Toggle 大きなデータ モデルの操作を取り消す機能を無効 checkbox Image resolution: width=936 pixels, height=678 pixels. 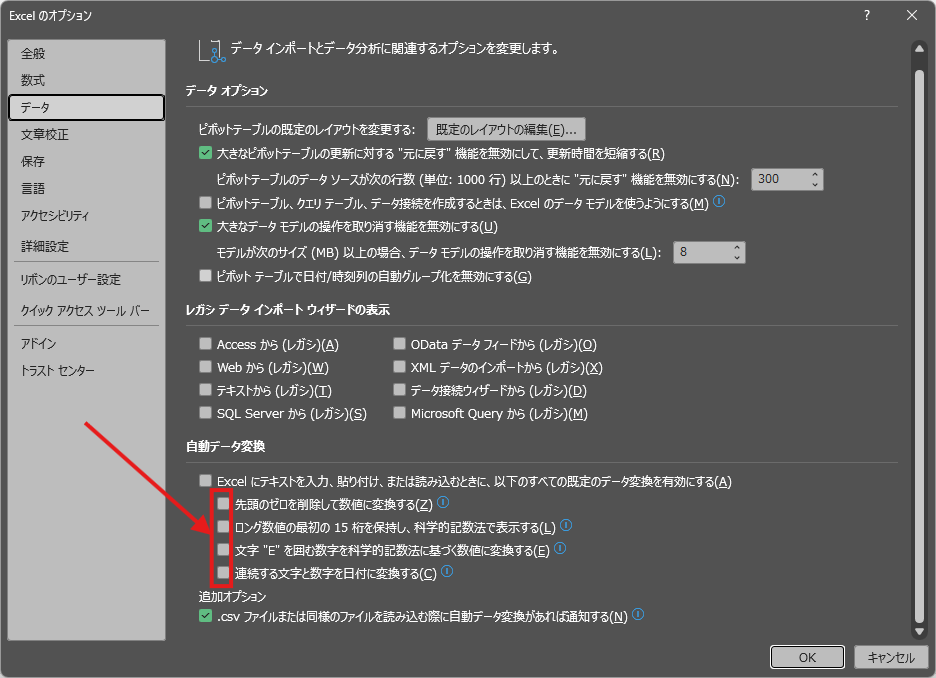205,226
